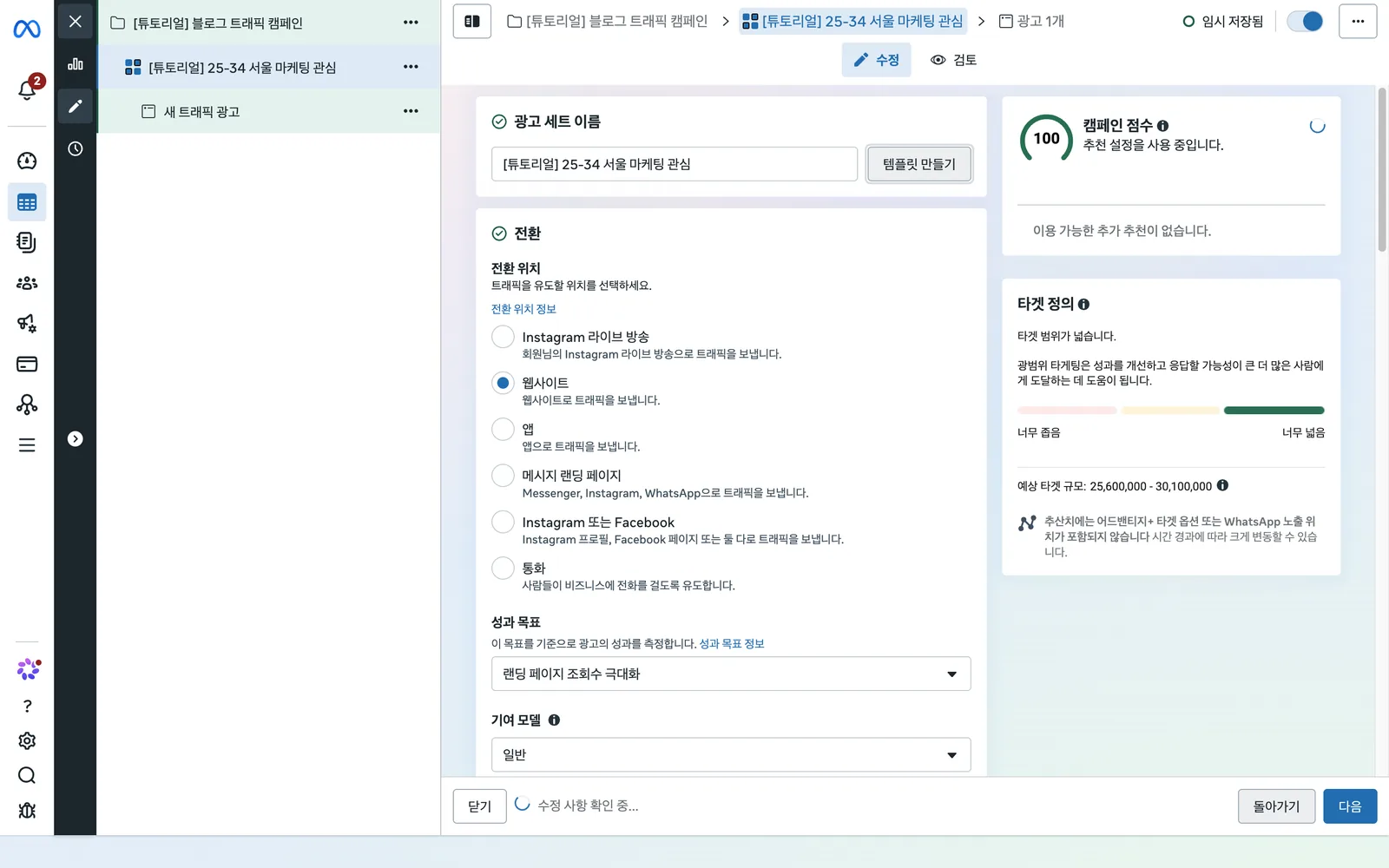This screenshot has height=868, width=1389.
Task: Open the performance charts bar icon
Action: point(76,64)
